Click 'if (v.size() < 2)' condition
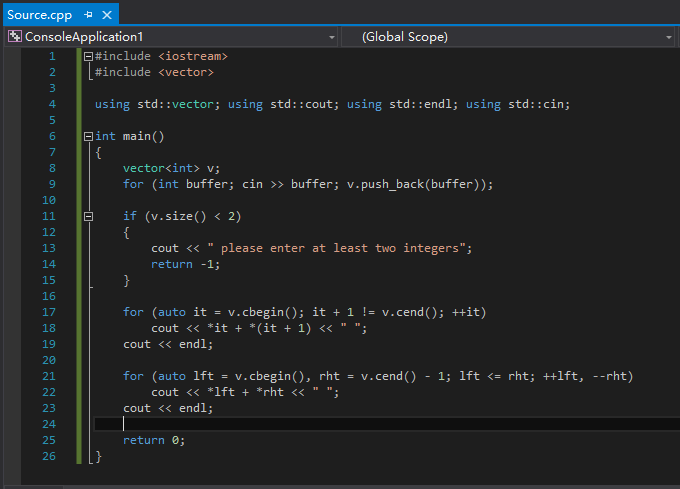 (182, 216)
